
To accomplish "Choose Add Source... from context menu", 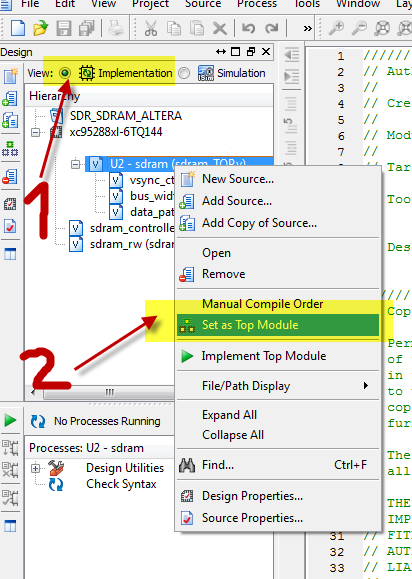I will coord(278,201).
